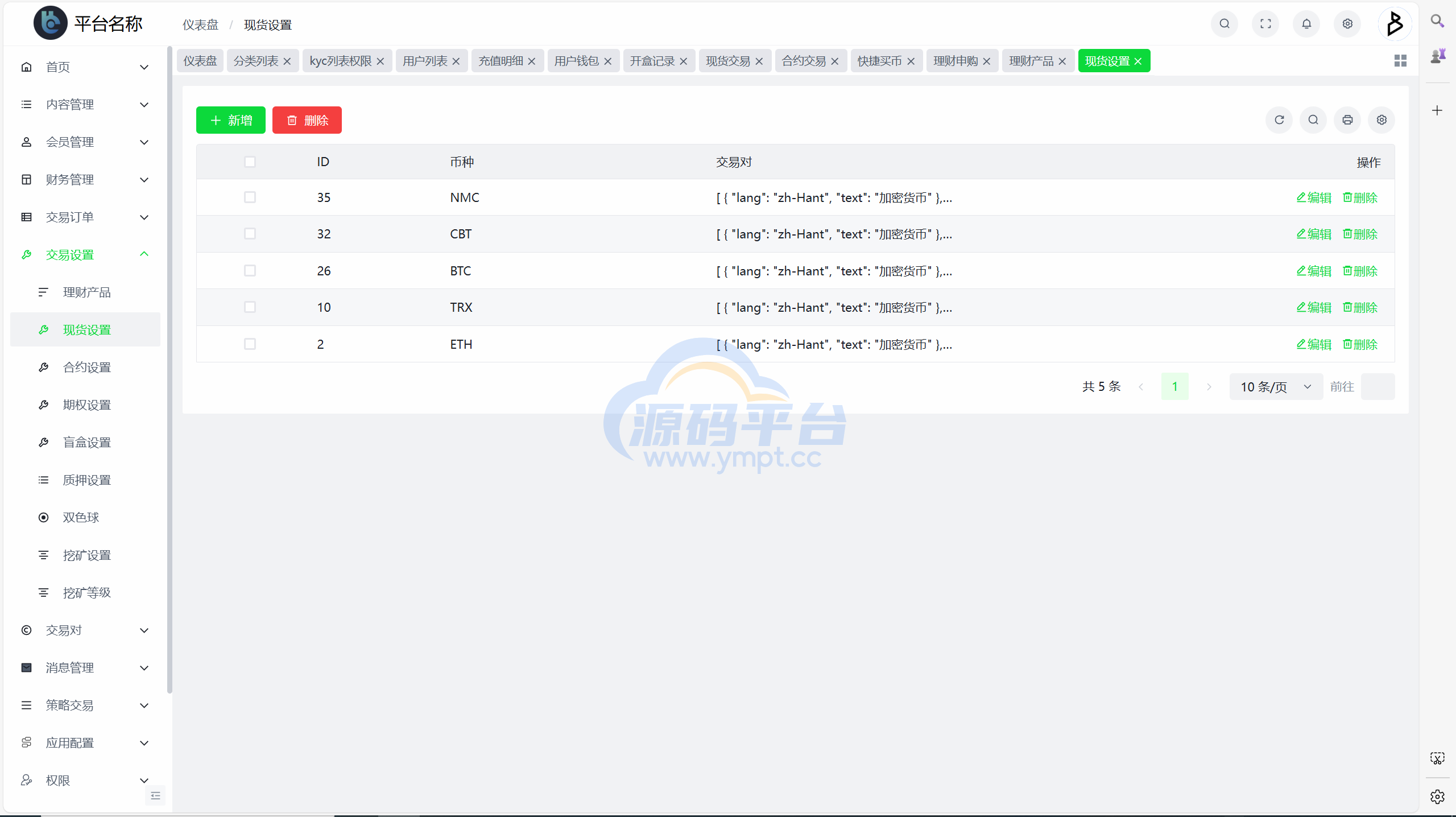Expand the 应用配置 sidebar menu

pyautogui.click(x=85, y=743)
